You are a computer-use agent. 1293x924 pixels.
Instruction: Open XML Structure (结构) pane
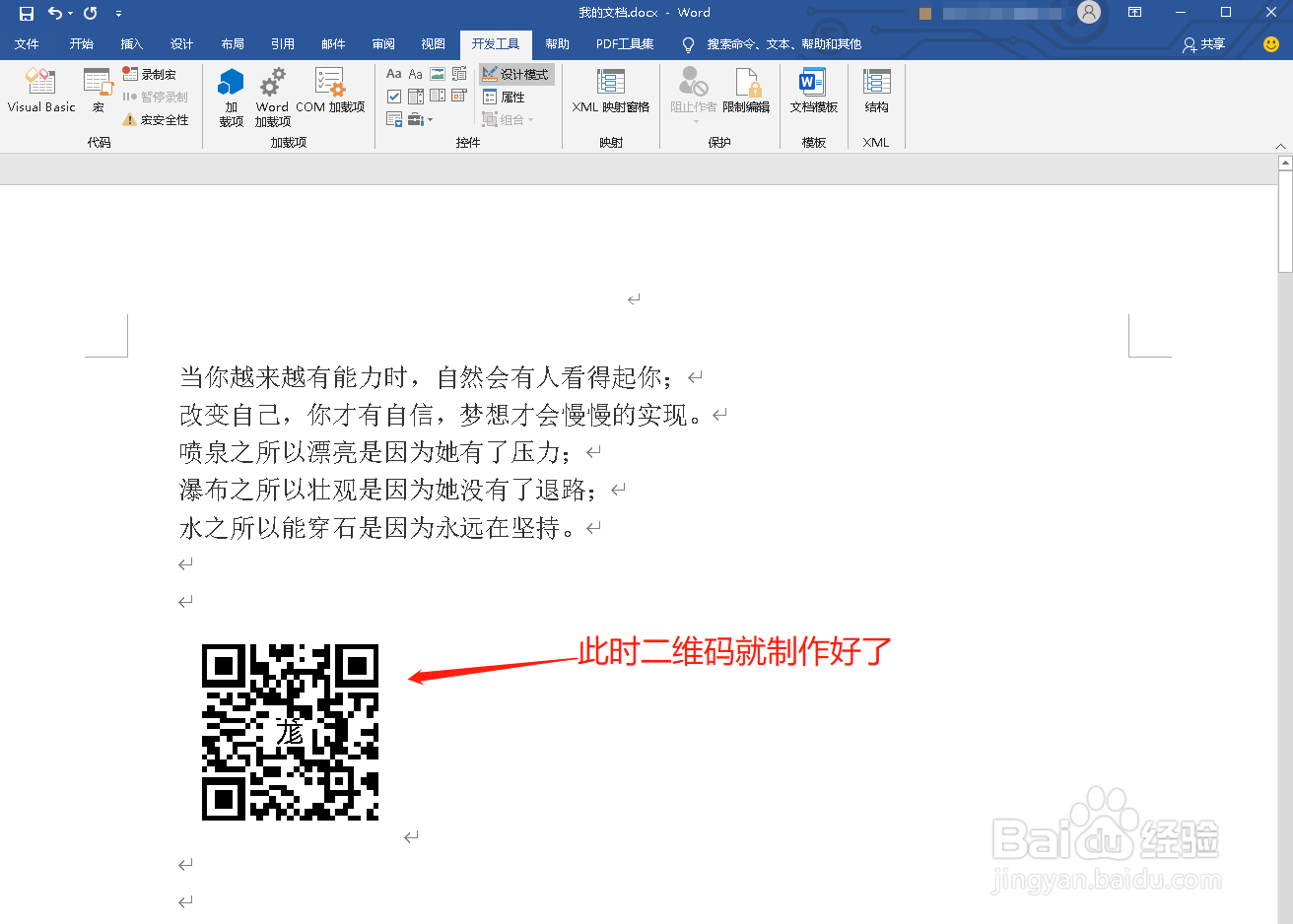(x=876, y=91)
